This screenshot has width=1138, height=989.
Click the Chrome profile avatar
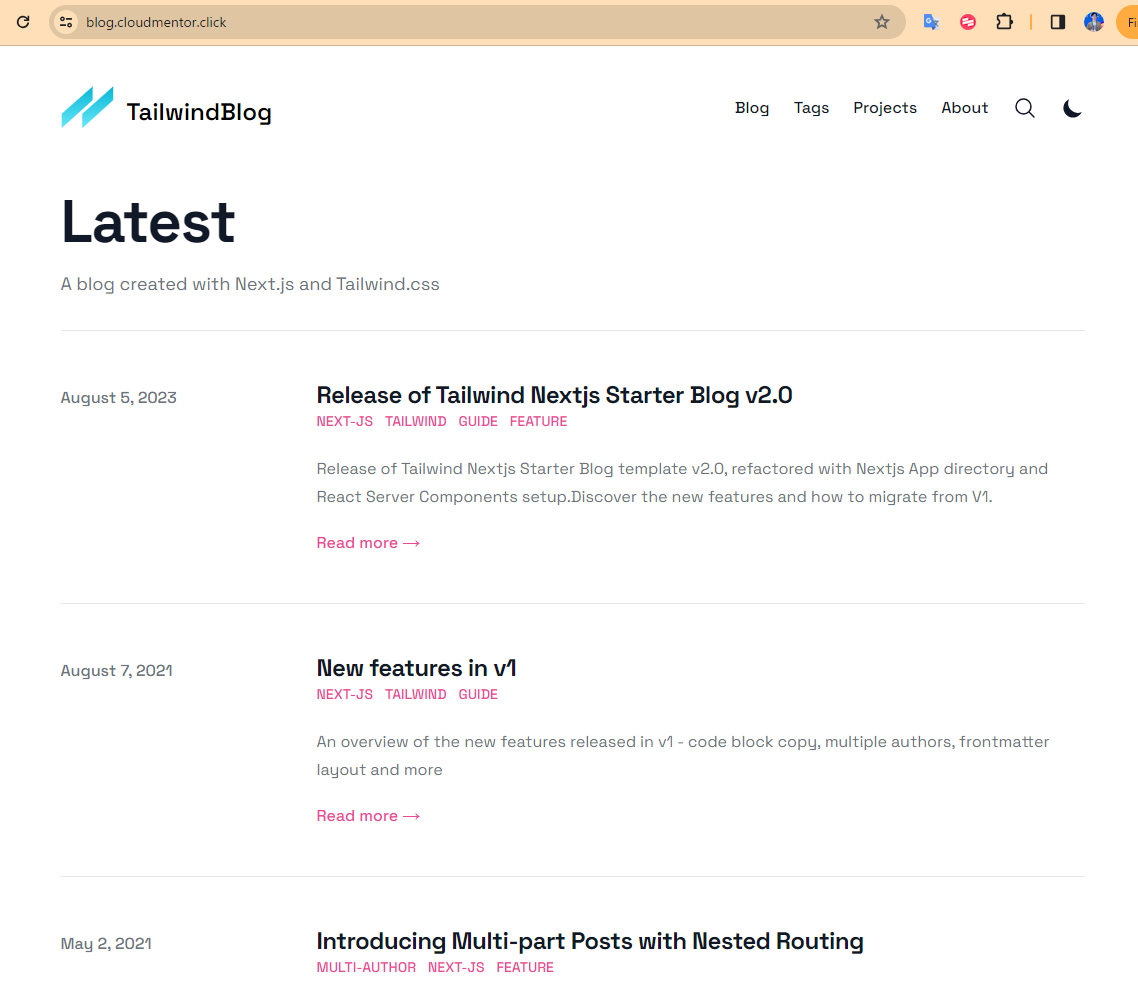click(x=1094, y=22)
